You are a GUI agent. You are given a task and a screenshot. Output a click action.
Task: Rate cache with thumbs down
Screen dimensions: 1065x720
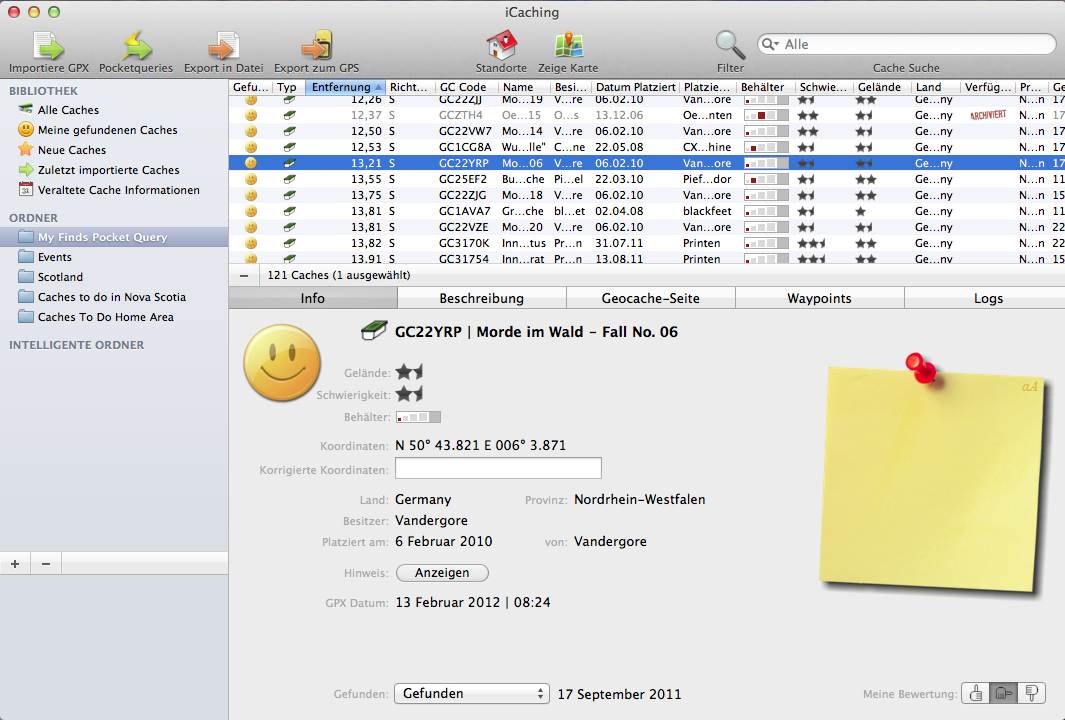[1031, 694]
